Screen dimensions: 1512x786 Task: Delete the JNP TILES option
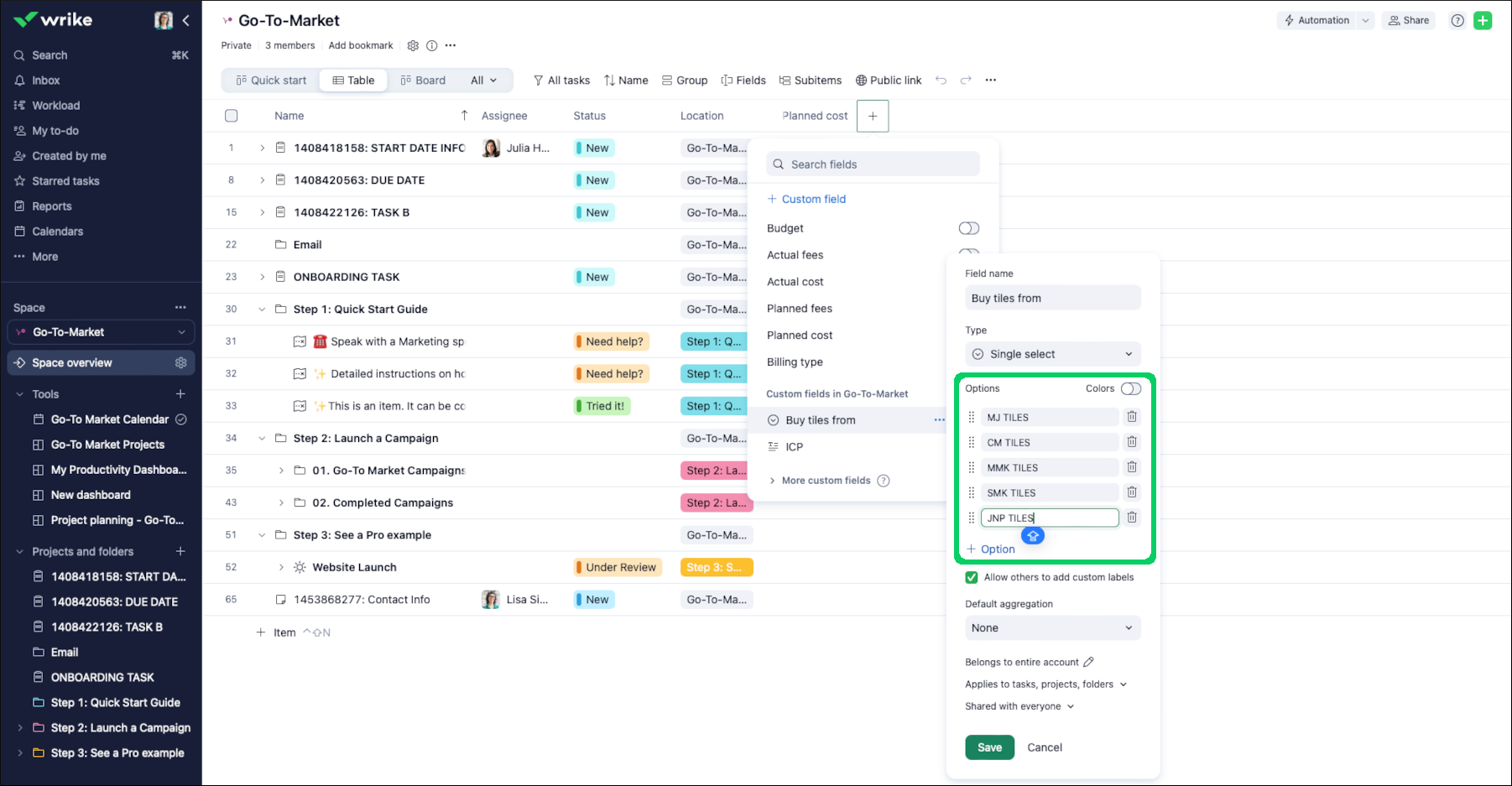coord(1132,518)
